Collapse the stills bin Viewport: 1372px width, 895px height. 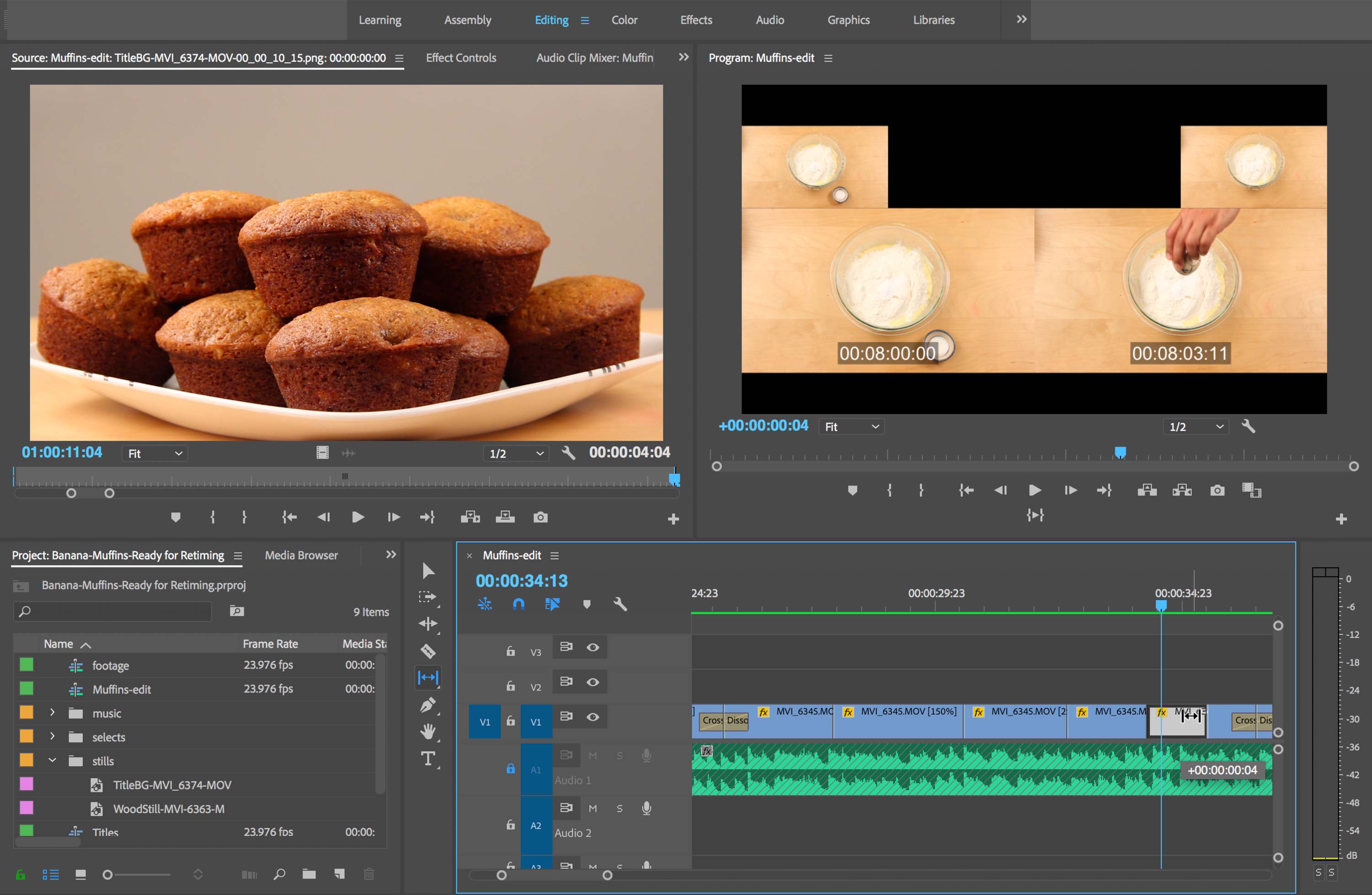(52, 761)
